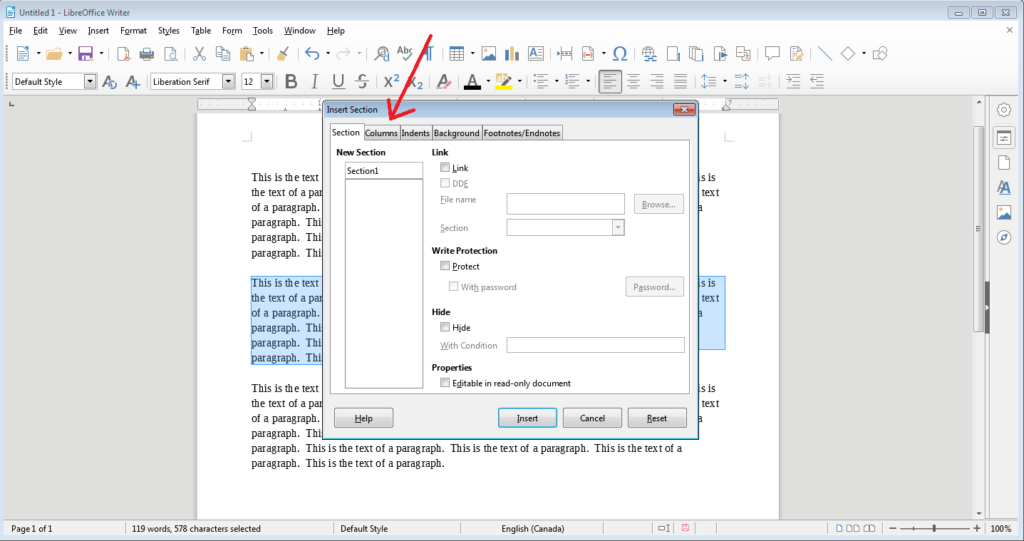This screenshot has height=541, width=1024.
Task: Click the Clone Formatting brush icon
Action: point(283,54)
